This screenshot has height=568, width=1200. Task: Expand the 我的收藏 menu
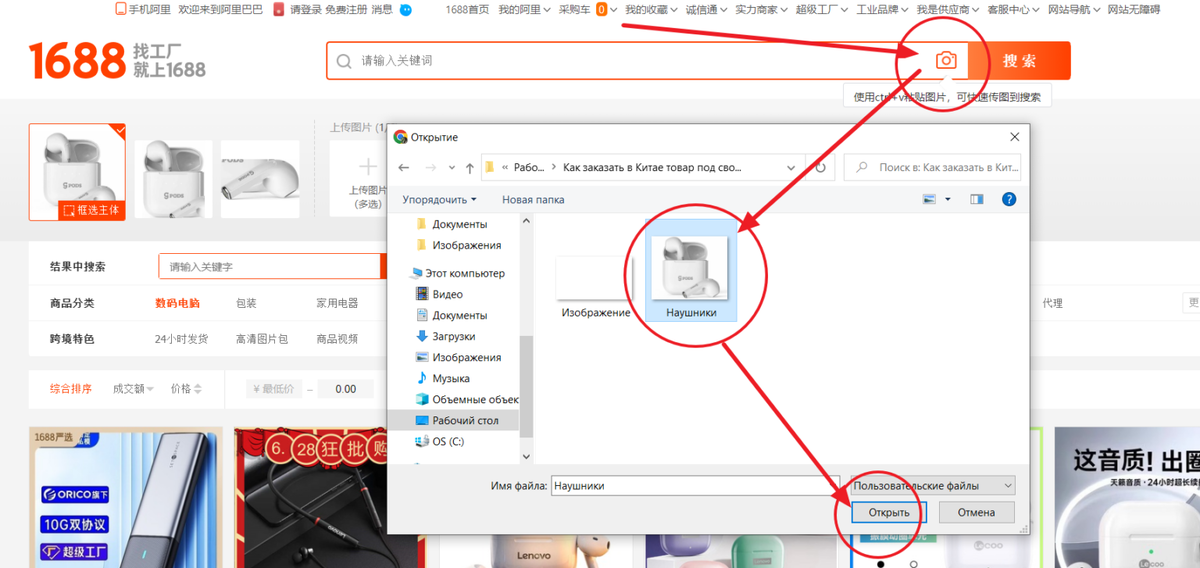[651, 9]
